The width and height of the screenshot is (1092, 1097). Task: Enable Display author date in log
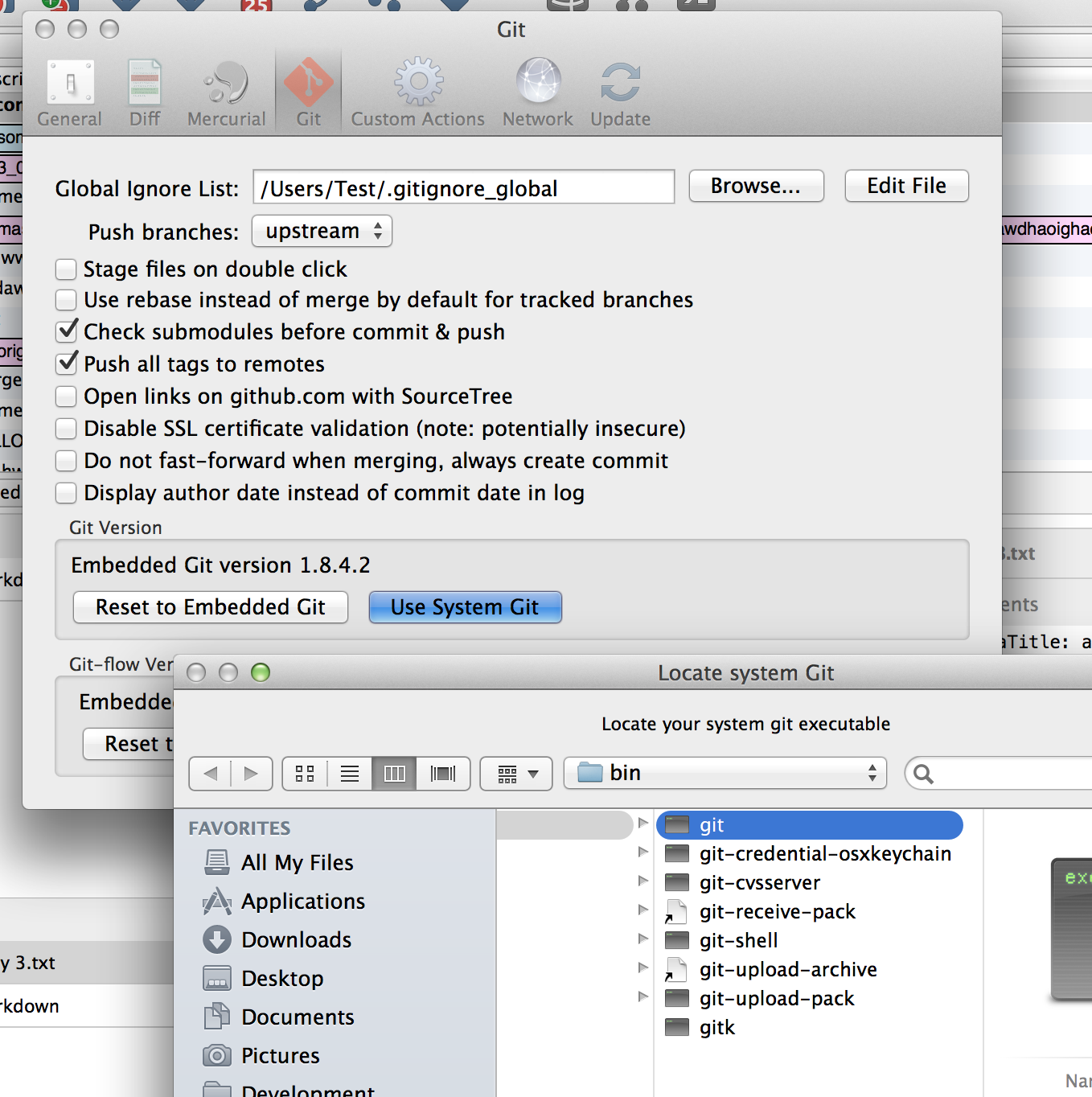coord(66,493)
